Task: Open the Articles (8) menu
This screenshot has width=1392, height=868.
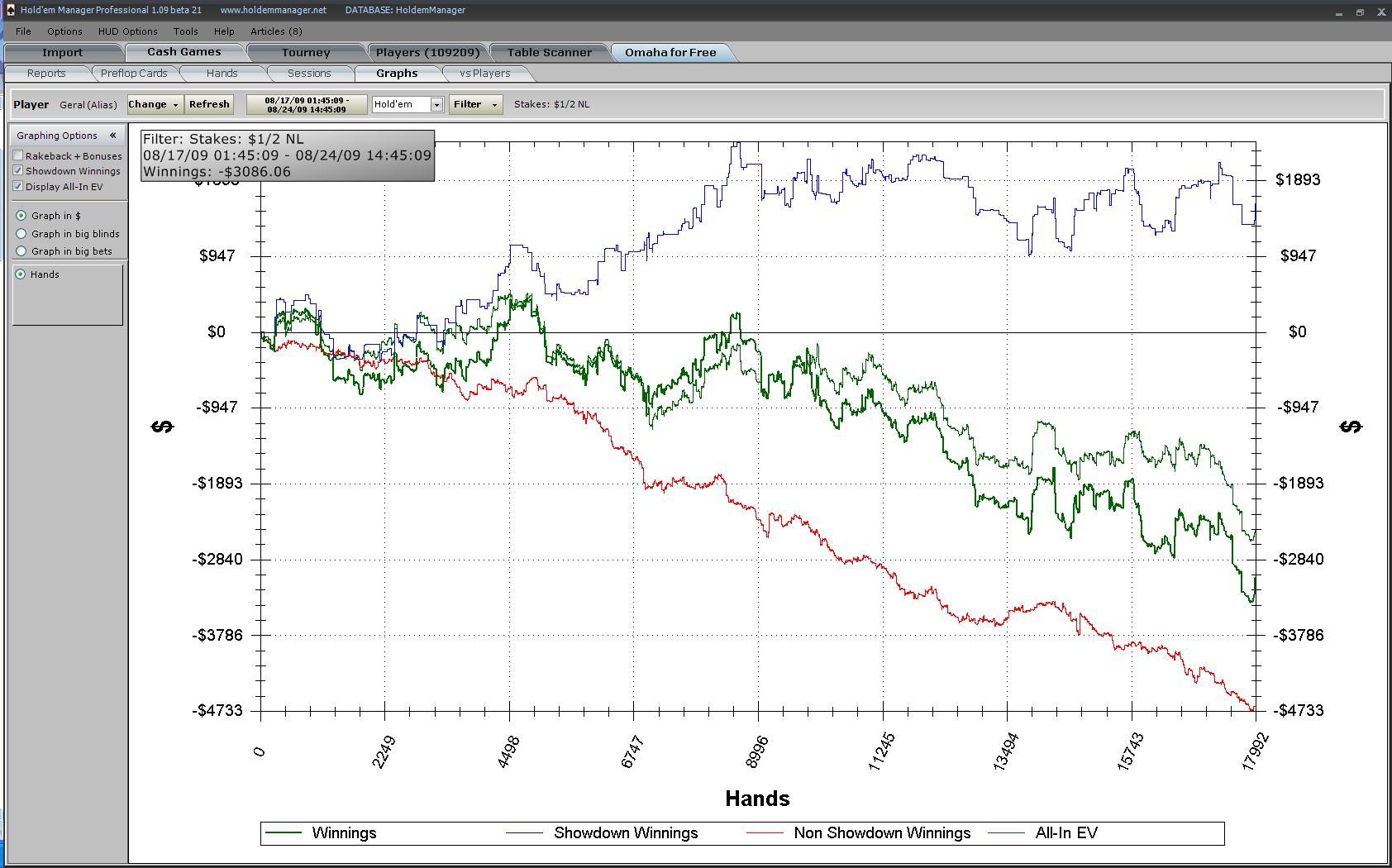Action: click(276, 31)
